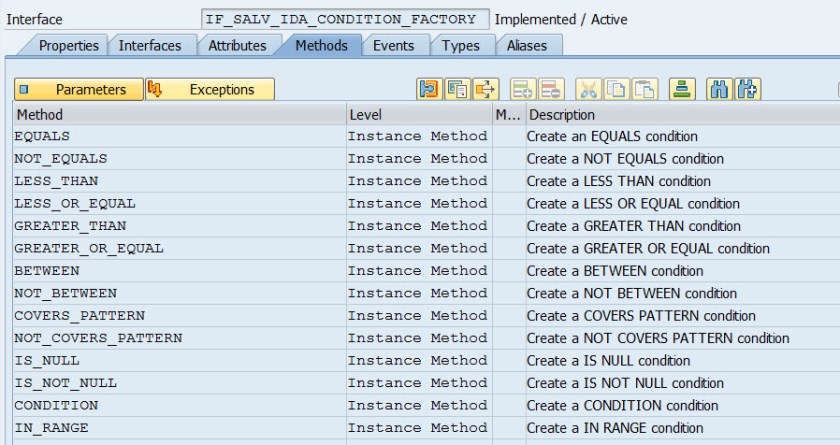Click the copy icon in toolbar
Viewport: 840px width, 445px height.
click(616, 89)
